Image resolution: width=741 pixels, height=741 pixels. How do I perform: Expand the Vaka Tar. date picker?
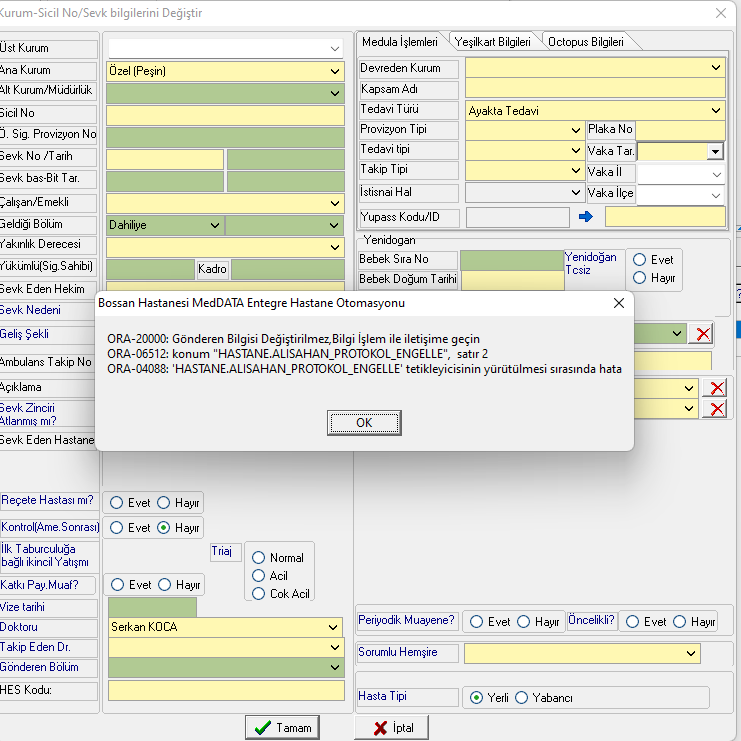click(714, 151)
